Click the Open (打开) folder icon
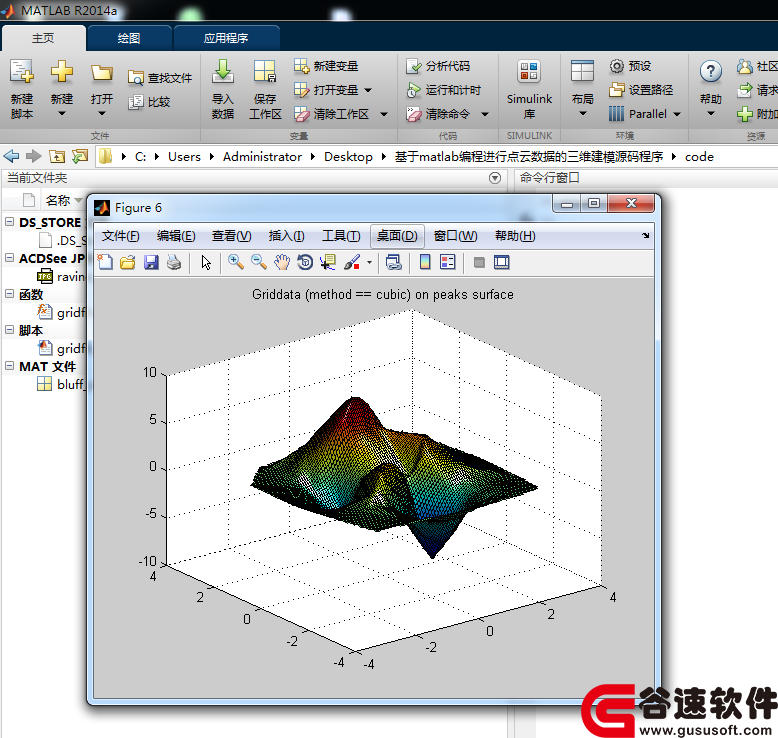 pyautogui.click(x=102, y=73)
